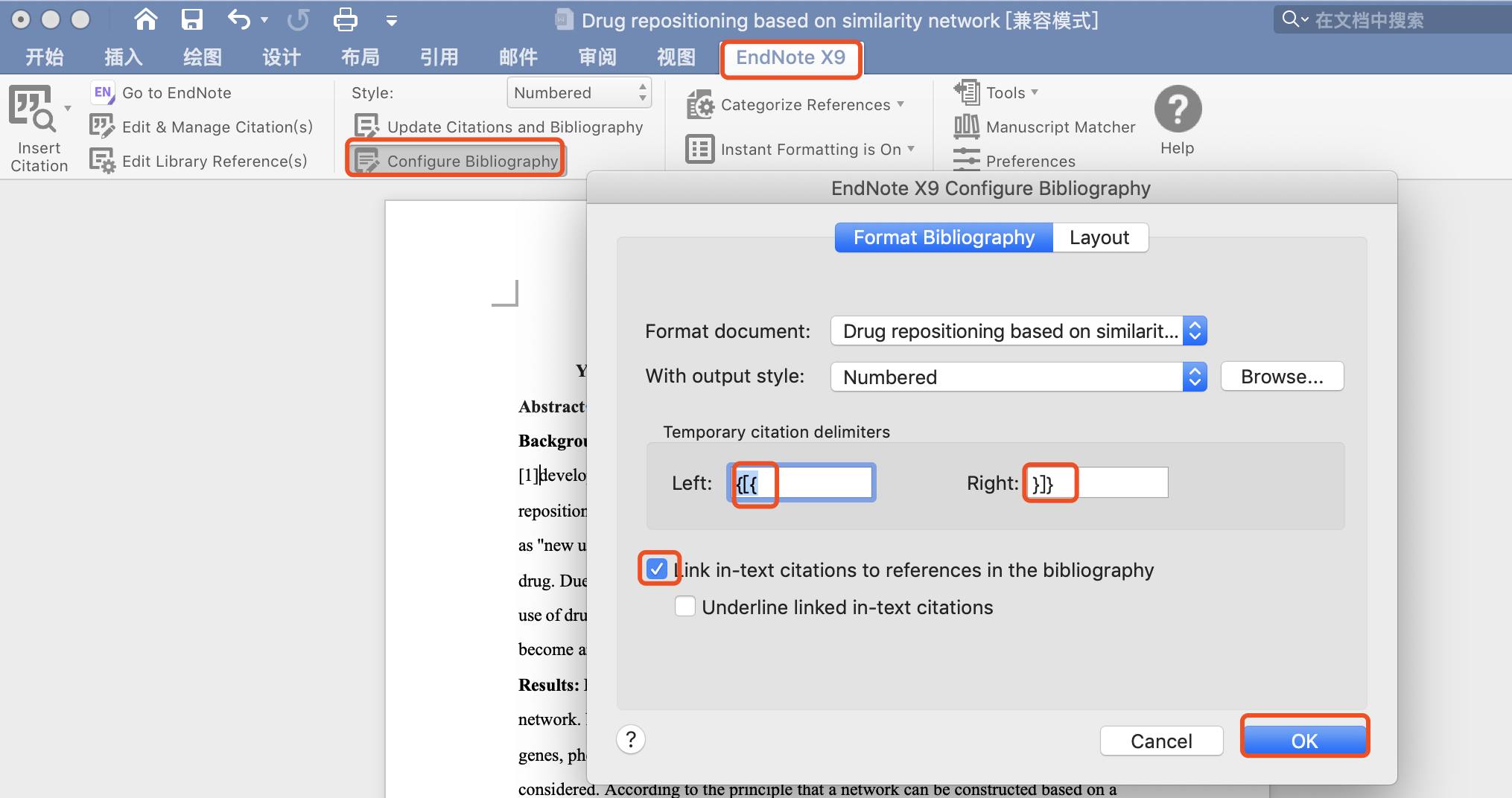This screenshot has height=798, width=1512.
Task: Click the Tools icon in ribbon
Action: (x=967, y=92)
